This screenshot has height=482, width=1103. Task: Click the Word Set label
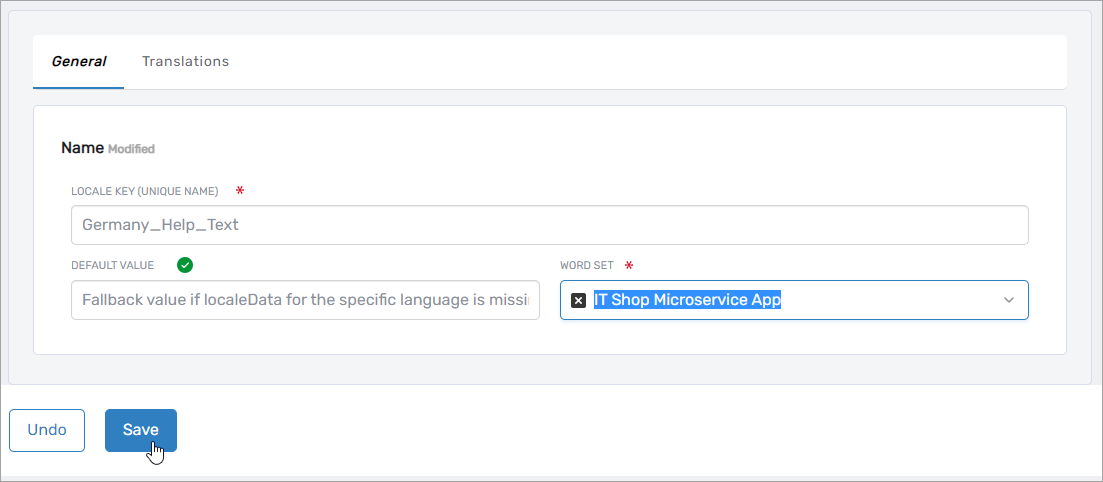coord(587,266)
